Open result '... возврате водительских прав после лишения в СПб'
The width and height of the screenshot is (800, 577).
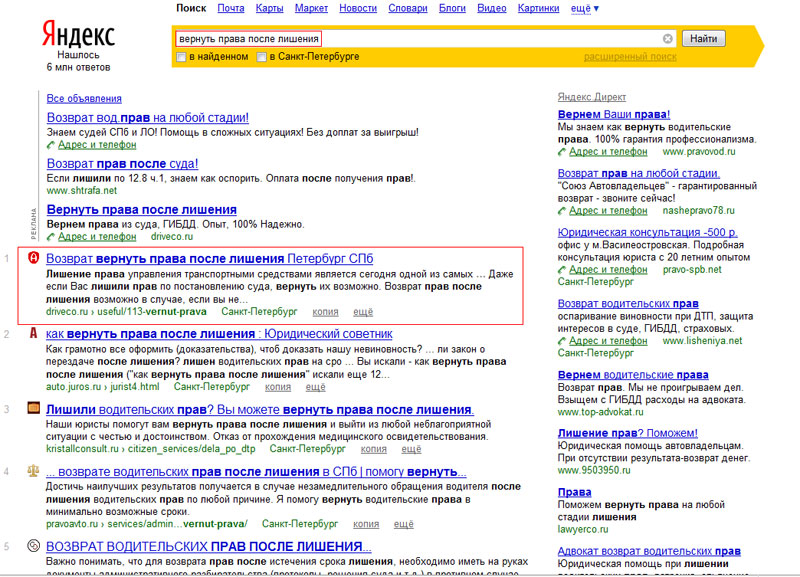coord(256,472)
